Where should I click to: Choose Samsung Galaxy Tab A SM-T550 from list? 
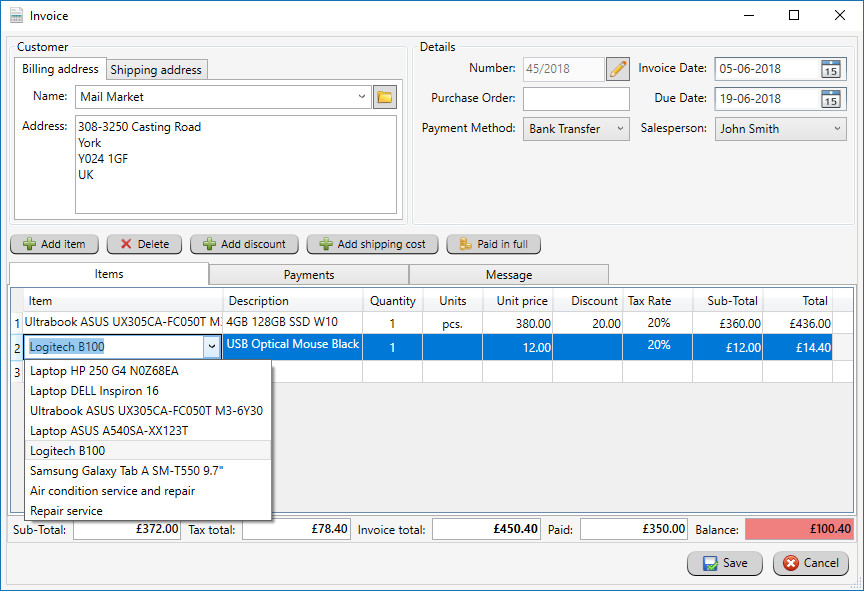click(148, 471)
